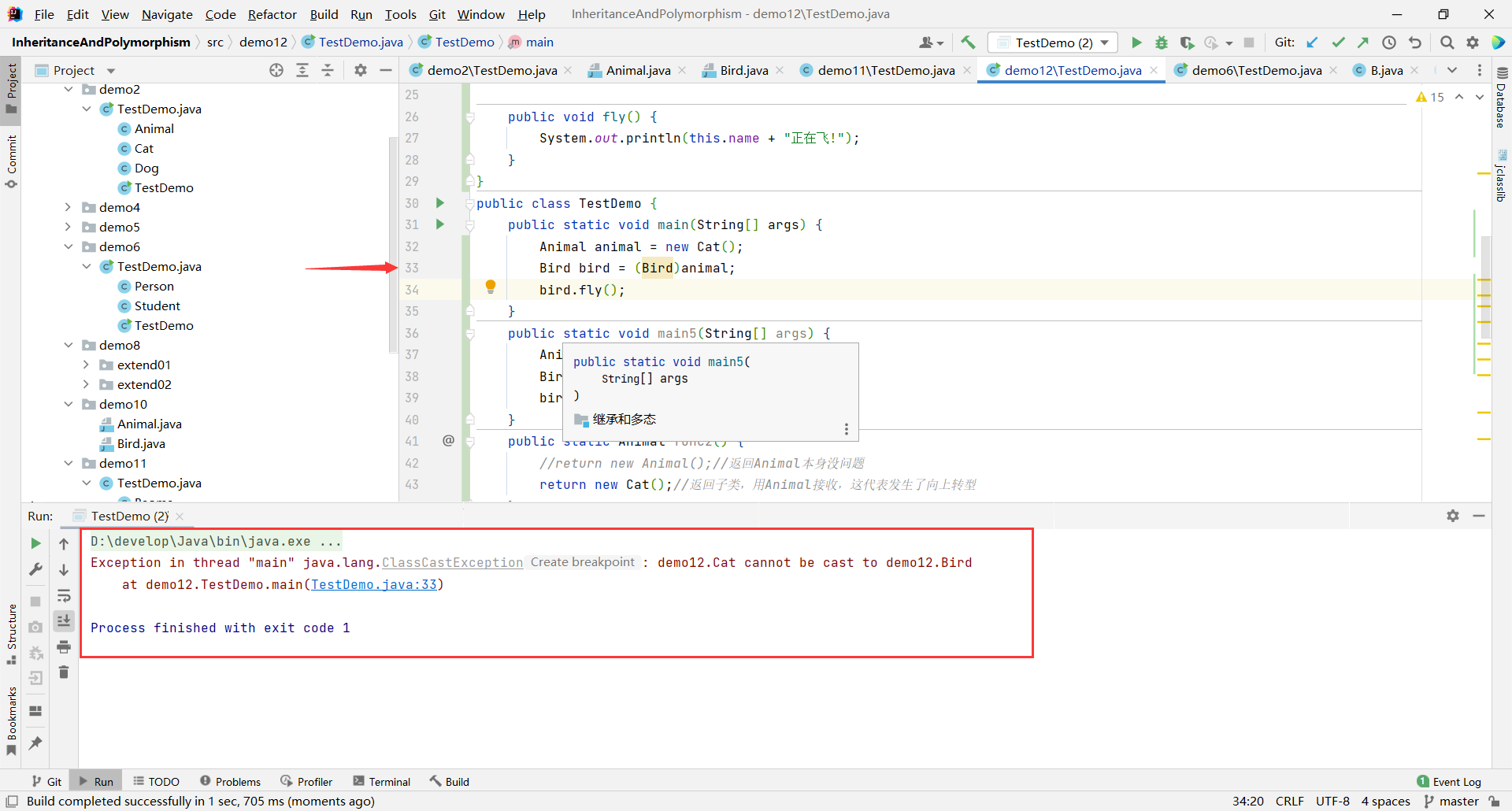Start debugging with the bug icon
The width and height of the screenshot is (1512, 811).
click(x=1161, y=43)
